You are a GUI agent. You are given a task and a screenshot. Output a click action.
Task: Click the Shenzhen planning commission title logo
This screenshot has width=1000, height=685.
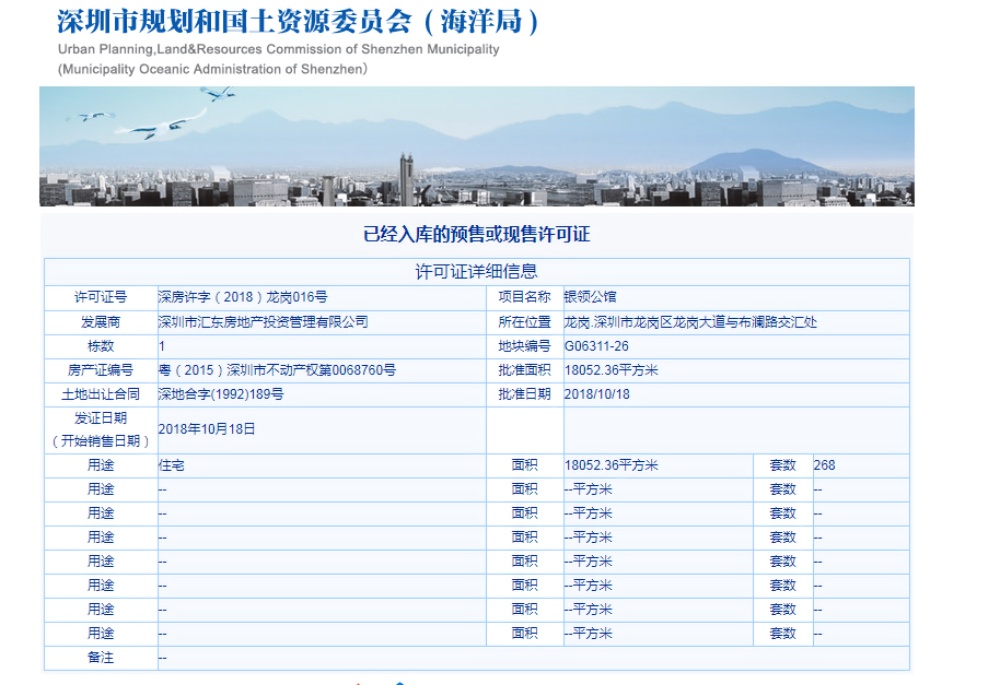(x=298, y=20)
